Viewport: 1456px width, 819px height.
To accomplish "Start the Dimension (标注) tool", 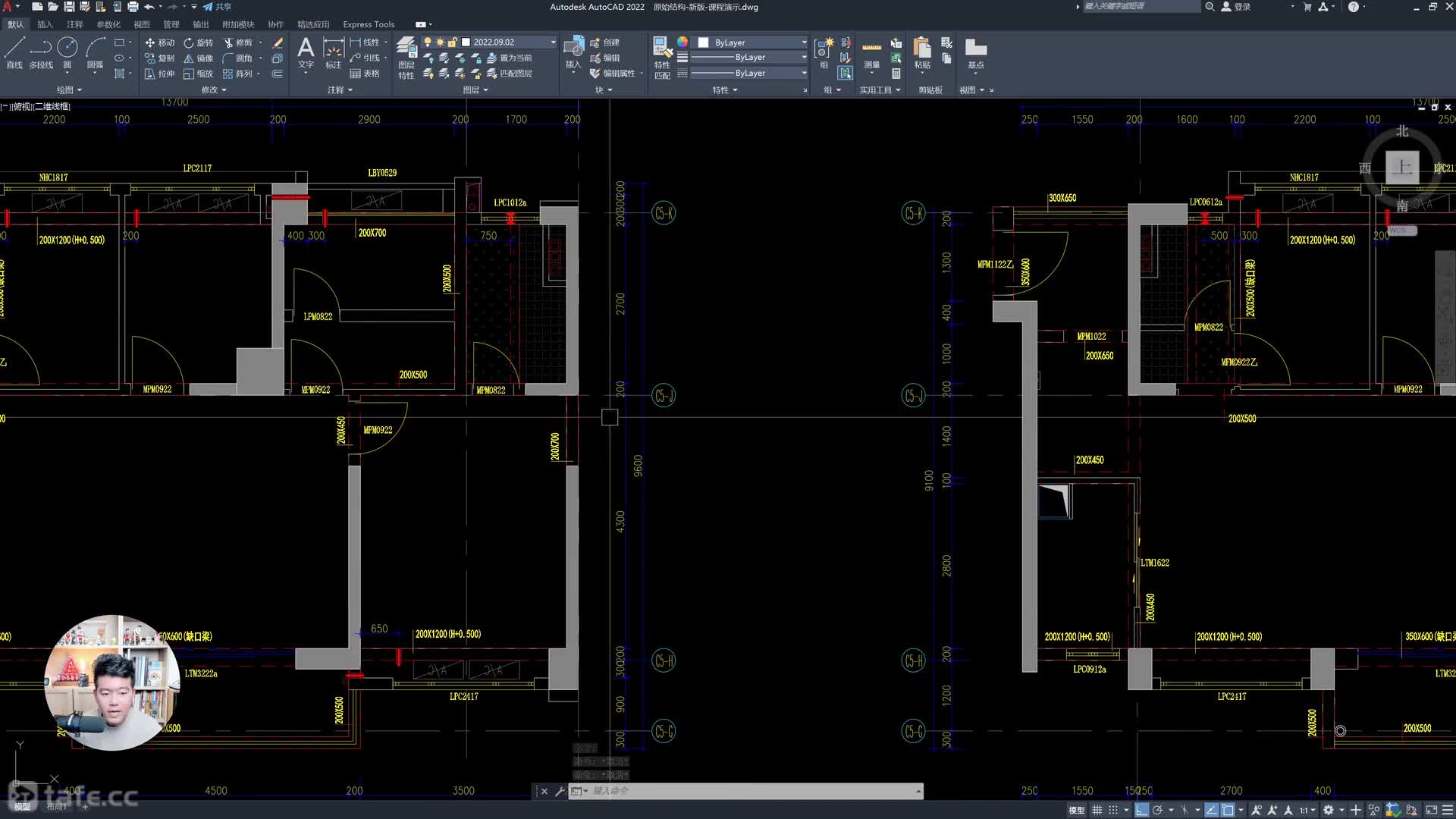I will pyautogui.click(x=334, y=53).
